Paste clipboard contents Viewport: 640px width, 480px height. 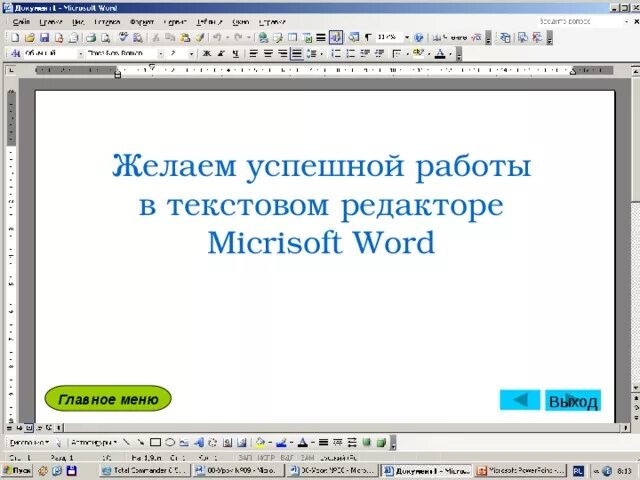click(185, 38)
